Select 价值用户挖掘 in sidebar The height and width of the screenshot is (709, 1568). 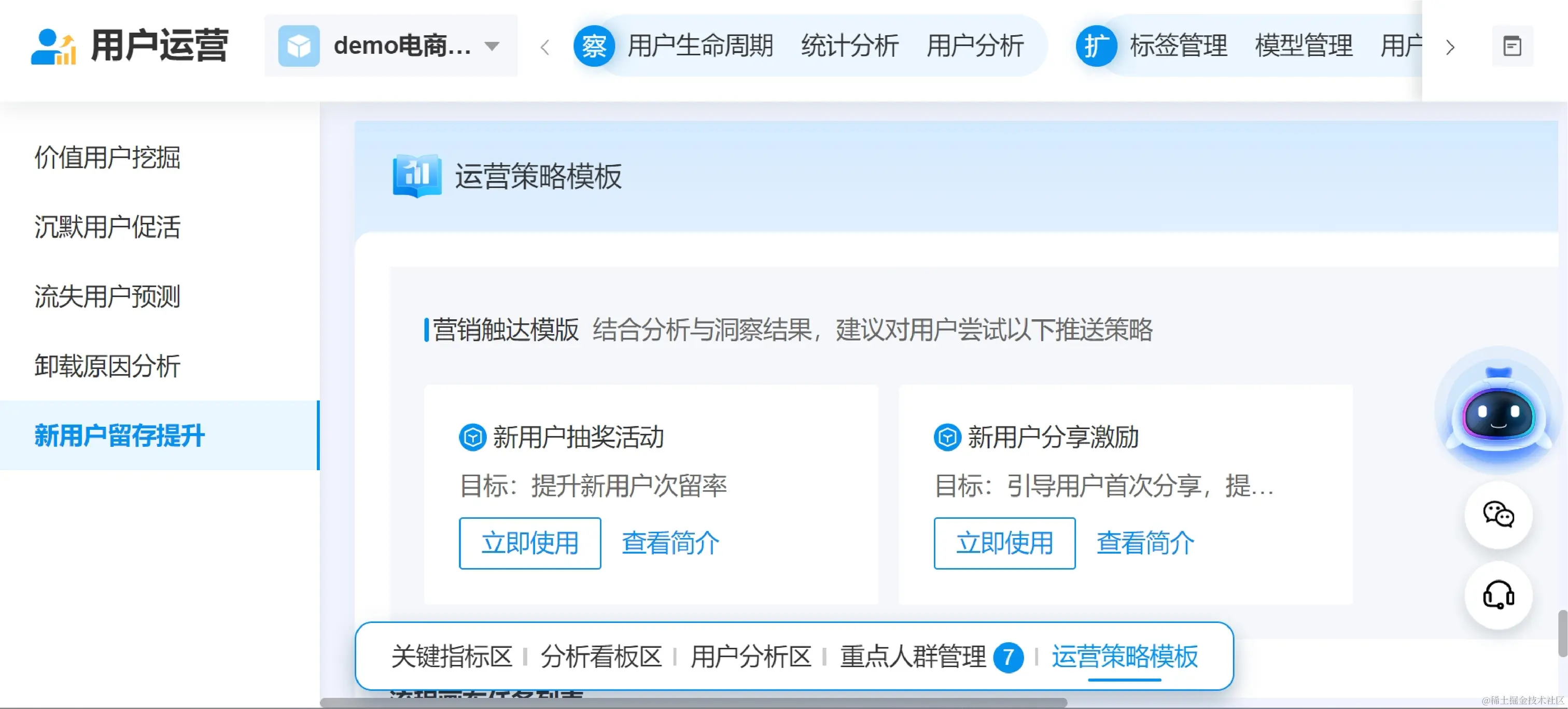click(160, 158)
